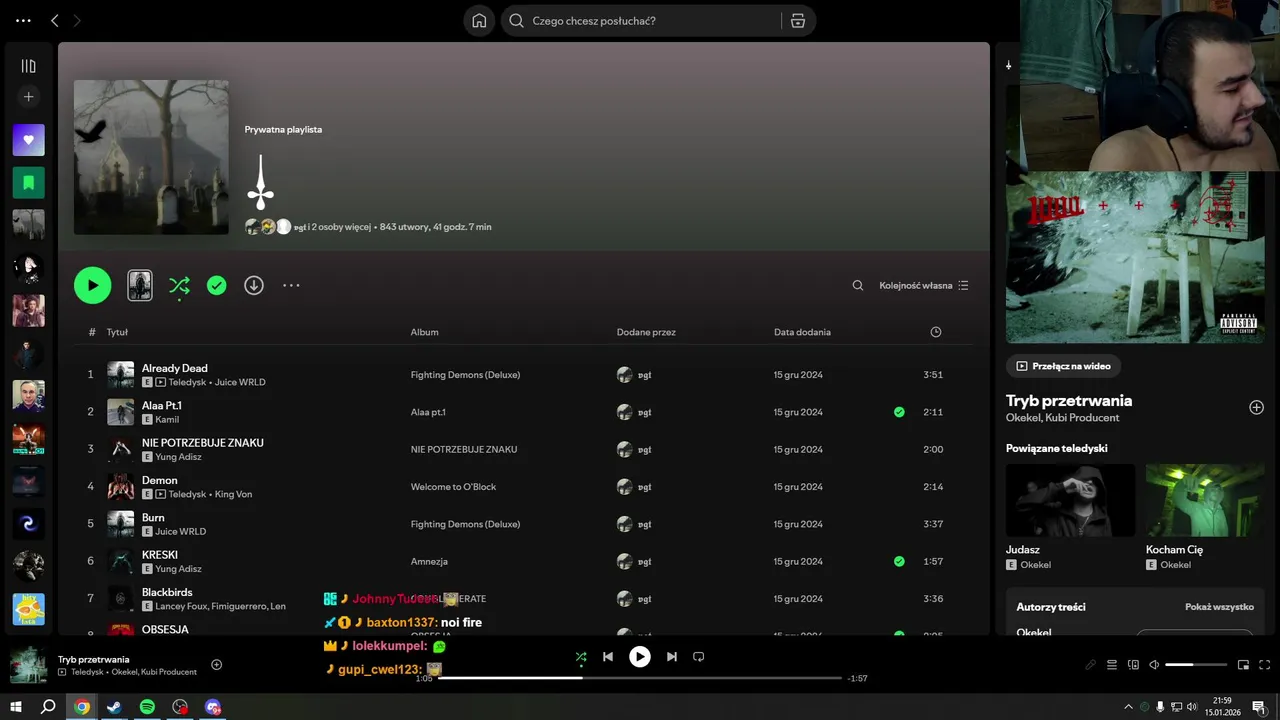Open the Discord taskbar icon
The height and width of the screenshot is (720, 1280).
(x=213, y=707)
